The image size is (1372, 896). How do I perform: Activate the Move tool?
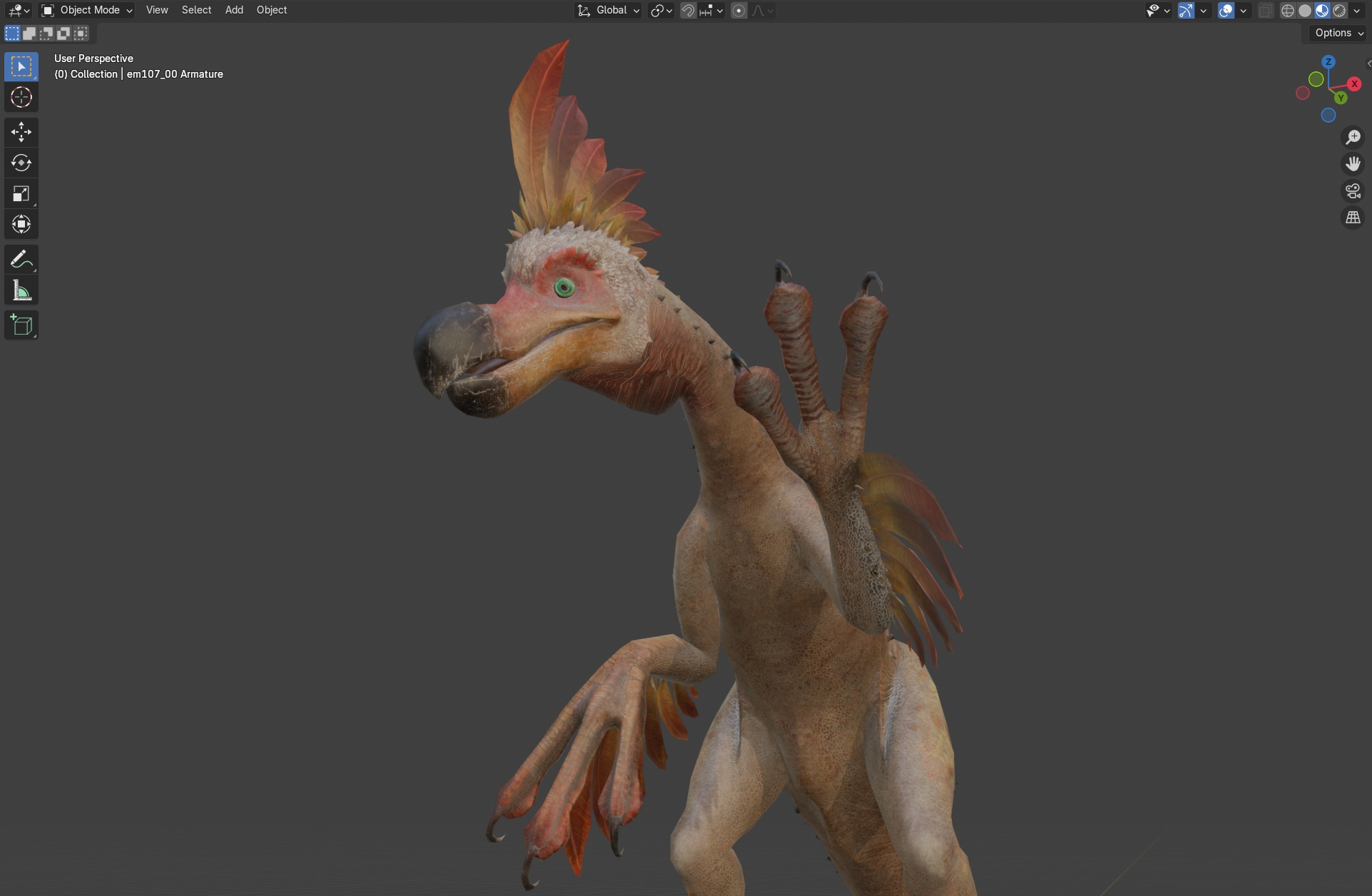[x=21, y=132]
